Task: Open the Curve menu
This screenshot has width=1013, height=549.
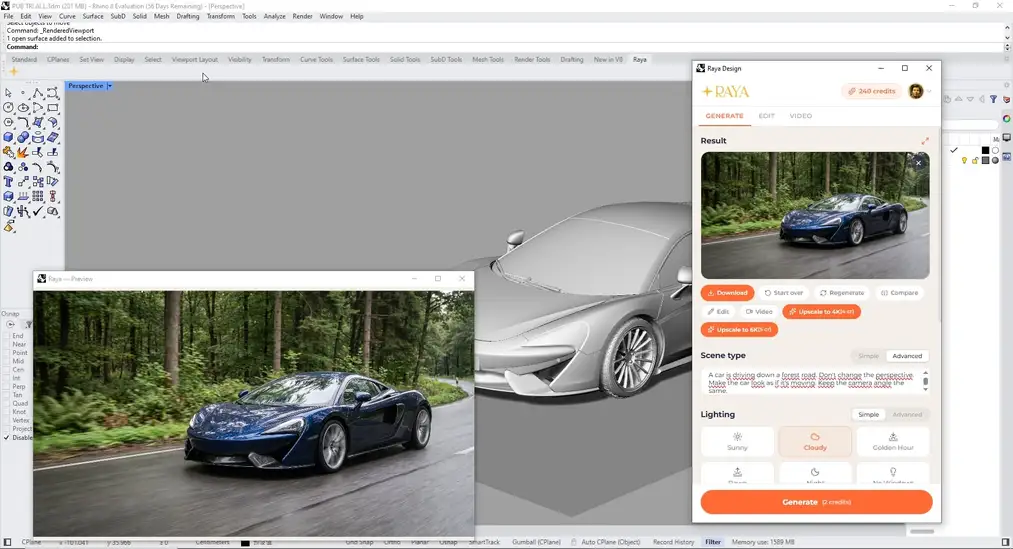Action: (67, 16)
